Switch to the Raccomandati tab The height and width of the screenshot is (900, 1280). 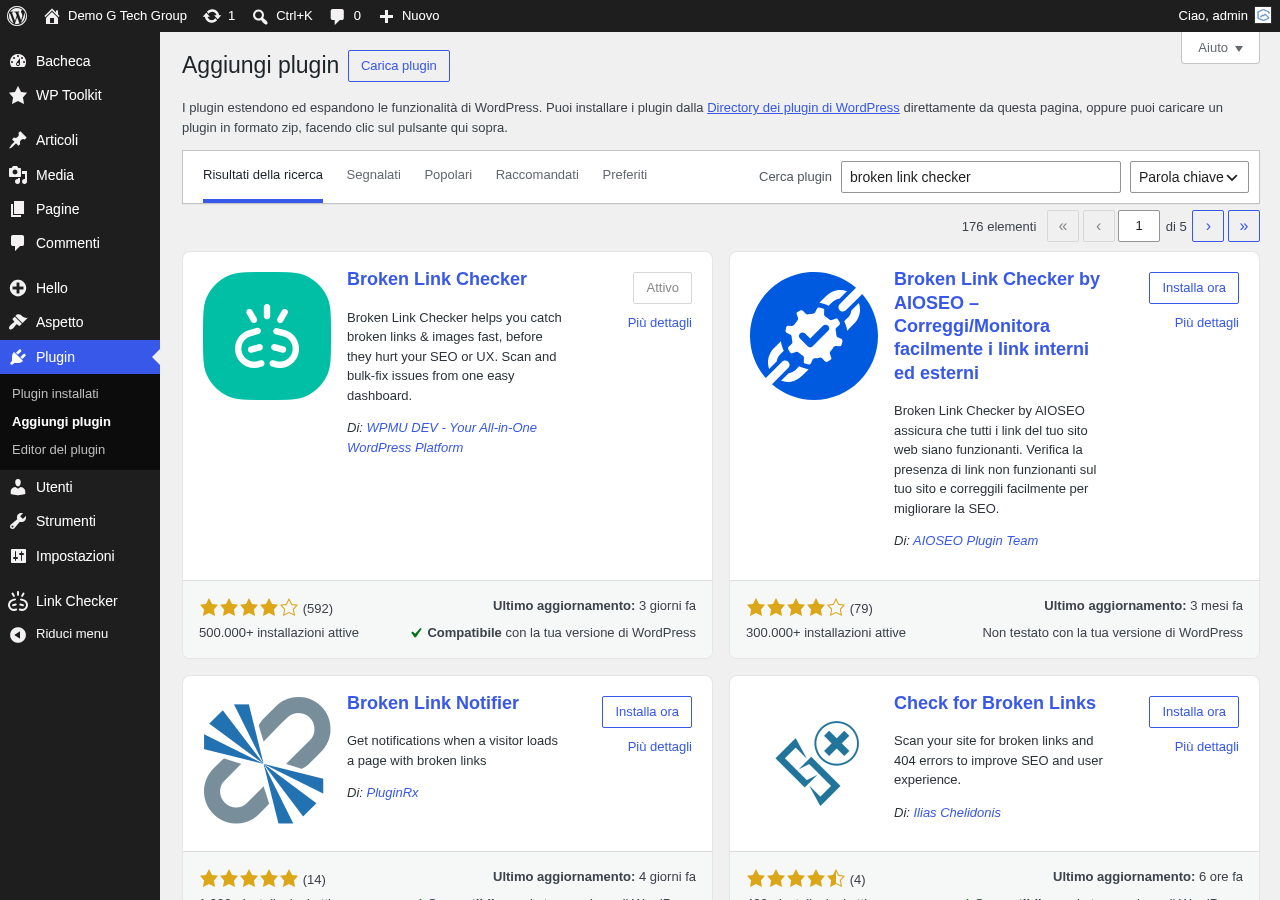click(537, 175)
